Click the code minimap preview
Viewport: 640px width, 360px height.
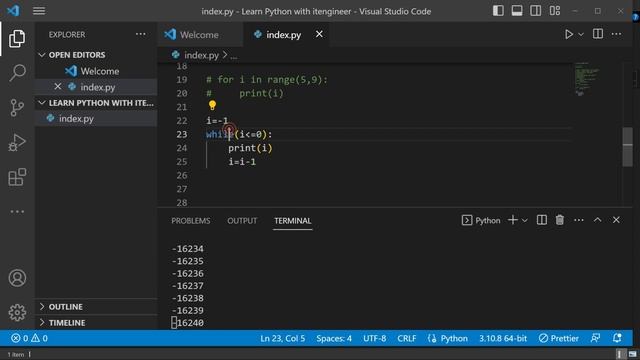[587, 79]
